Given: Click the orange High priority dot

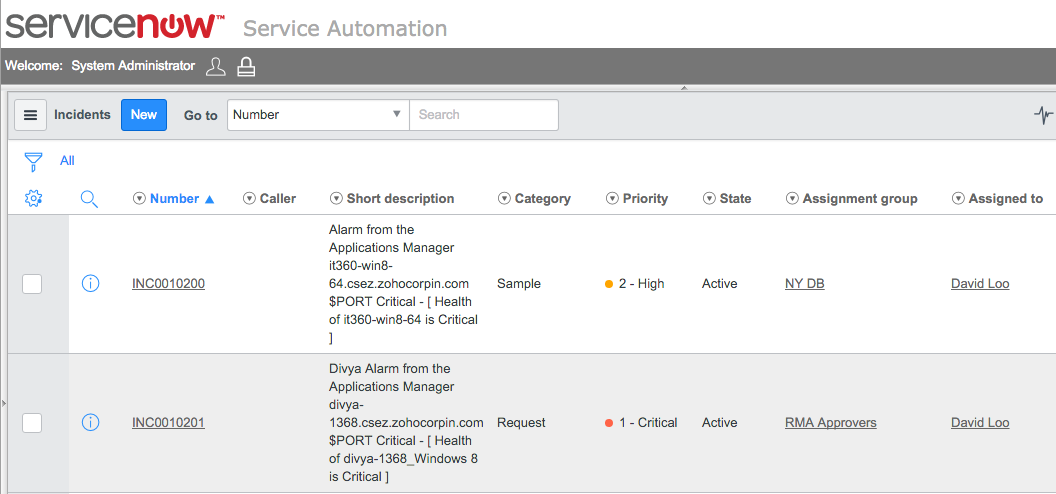Looking at the screenshot, I should [609, 284].
